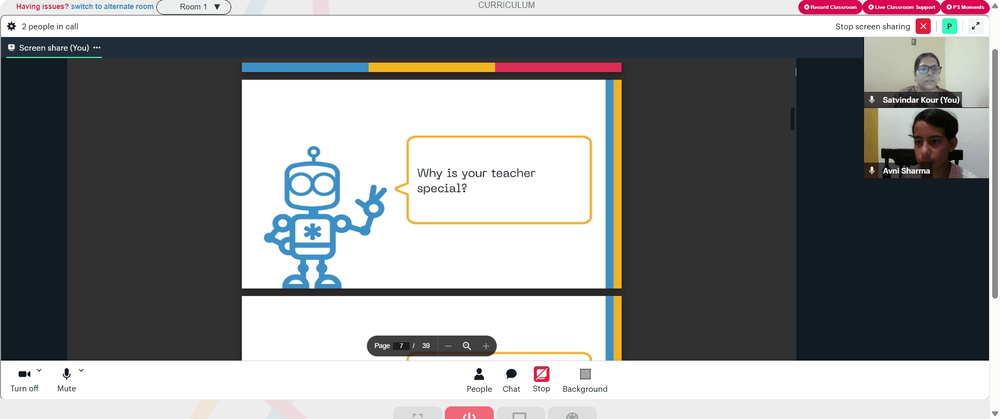Click 'Why is your teacher special?' text

(x=476, y=180)
